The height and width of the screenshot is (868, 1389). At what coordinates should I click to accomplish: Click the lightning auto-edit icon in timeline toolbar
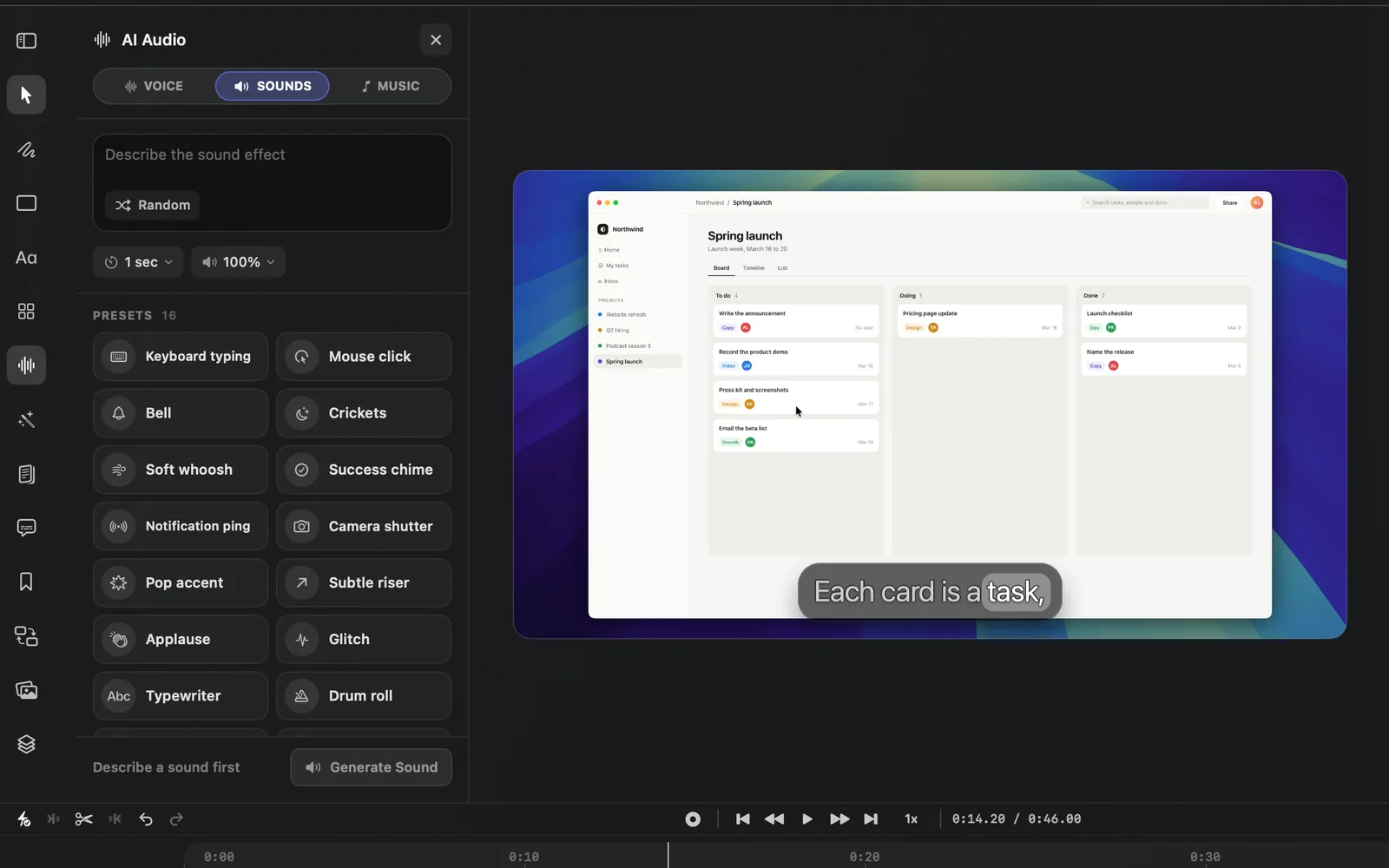pyautogui.click(x=24, y=819)
